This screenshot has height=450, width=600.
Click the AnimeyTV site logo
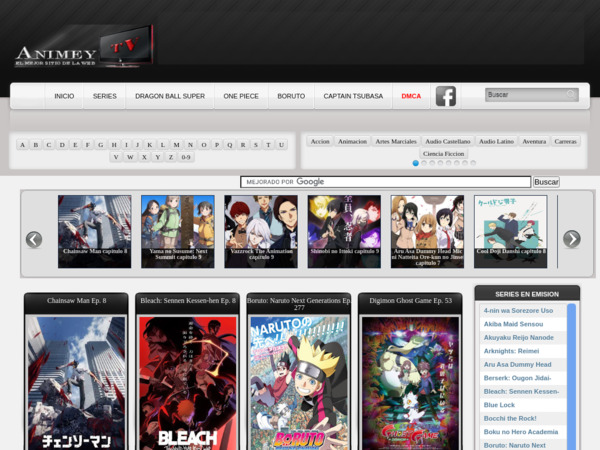[x=84, y=47]
